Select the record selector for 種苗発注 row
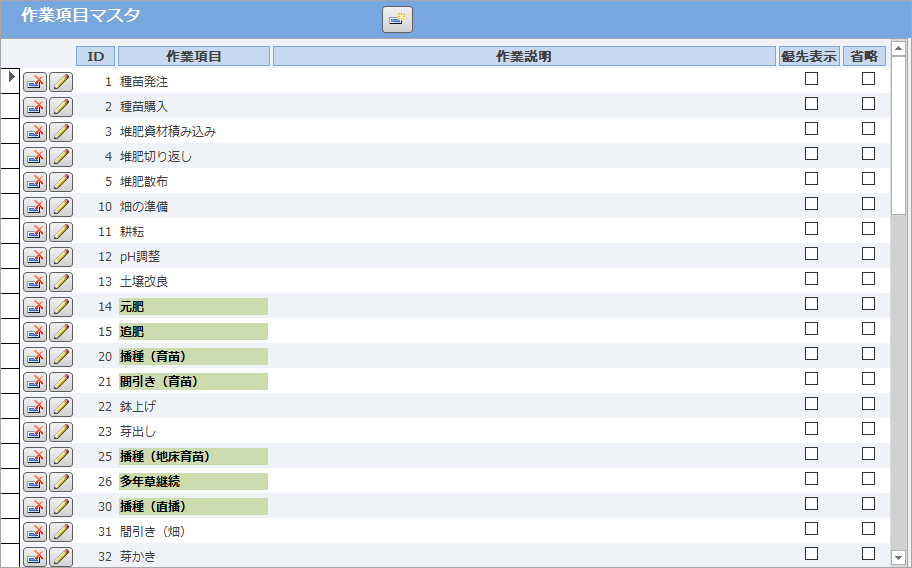This screenshot has height=568, width=912. tap(10, 81)
